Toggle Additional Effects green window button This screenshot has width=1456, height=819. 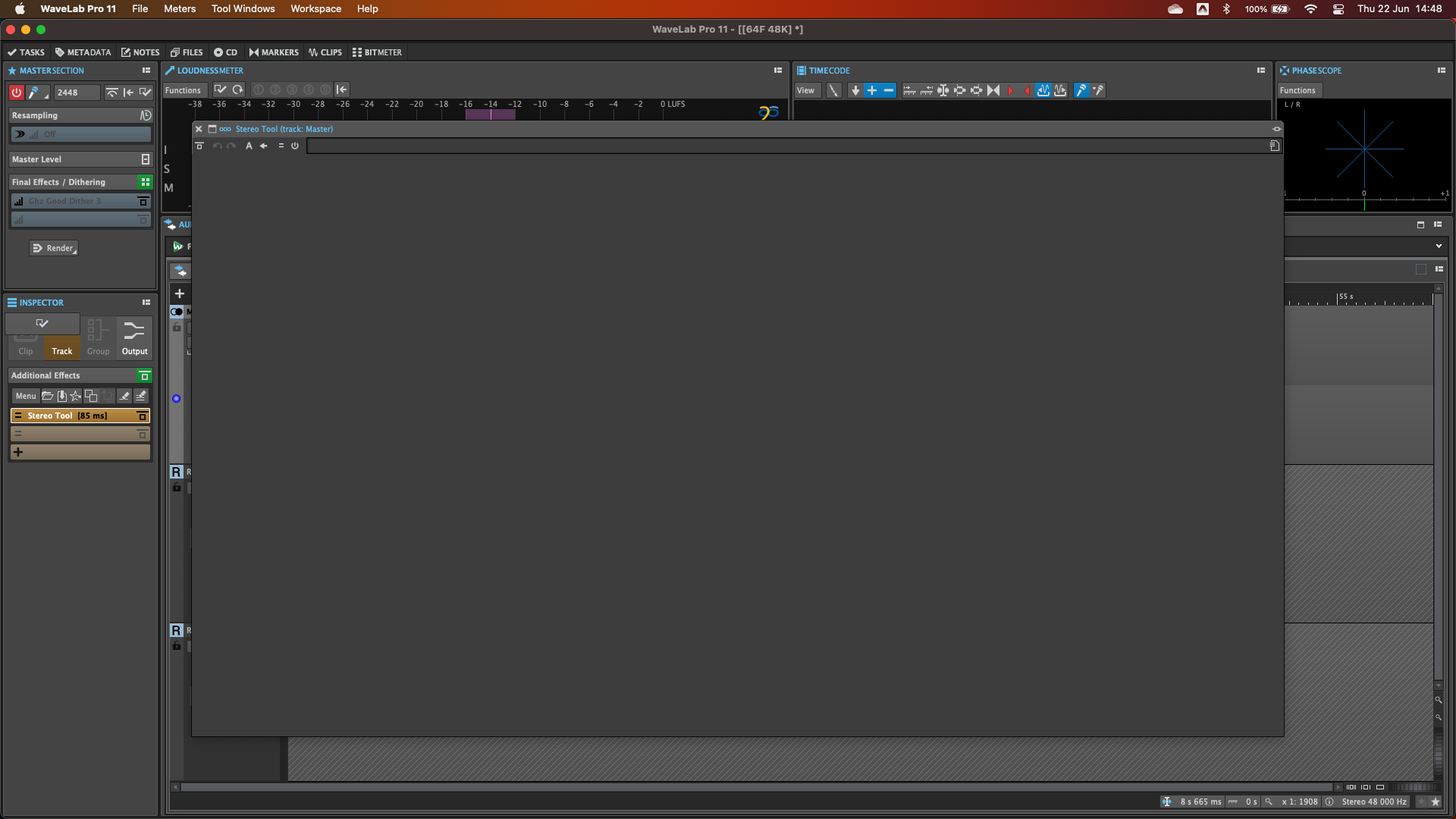tap(144, 375)
